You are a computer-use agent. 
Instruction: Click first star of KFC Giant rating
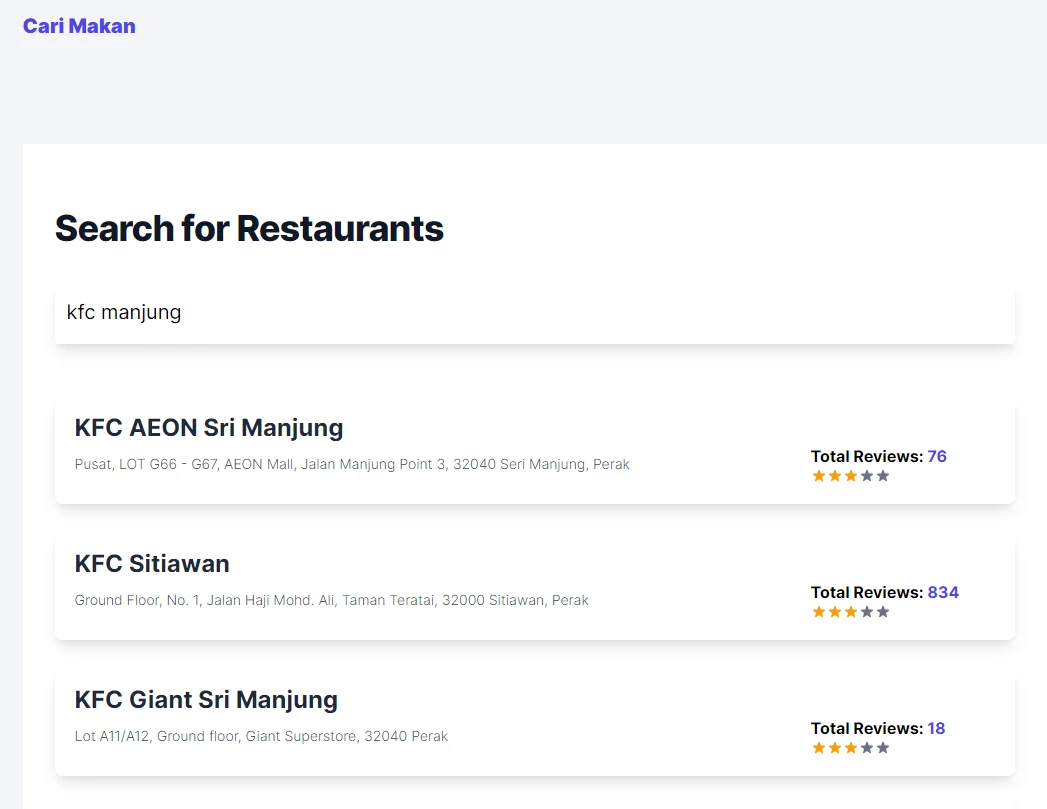[819, 748]
